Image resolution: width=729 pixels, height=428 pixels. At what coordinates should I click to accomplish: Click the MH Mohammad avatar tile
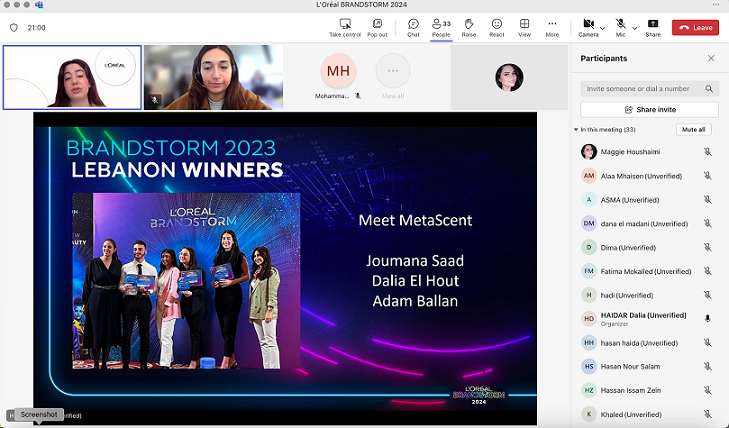(x=338, y=71)
